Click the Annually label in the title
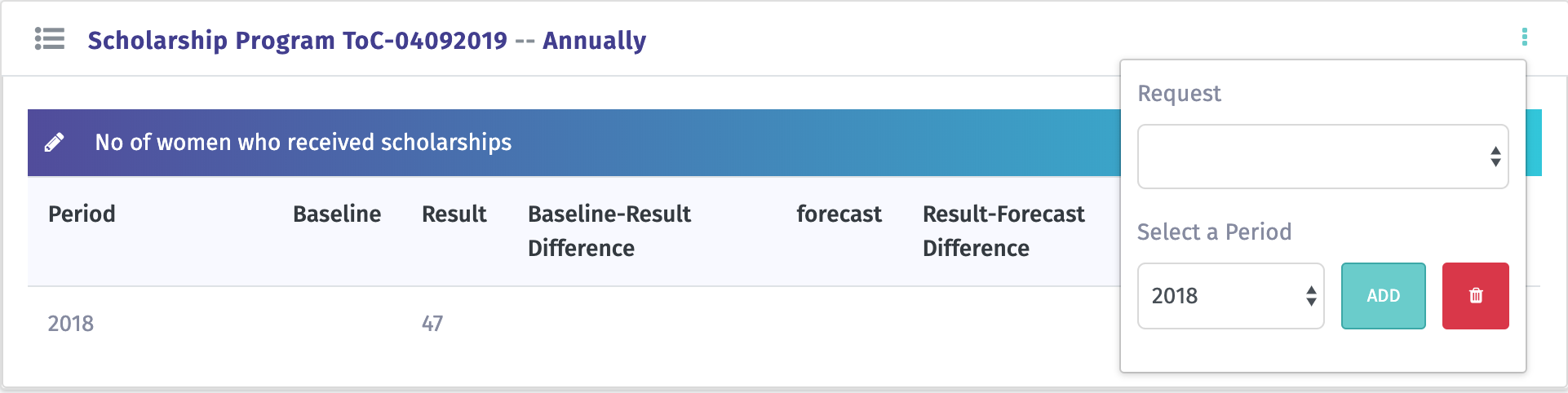 click(594, 40)
